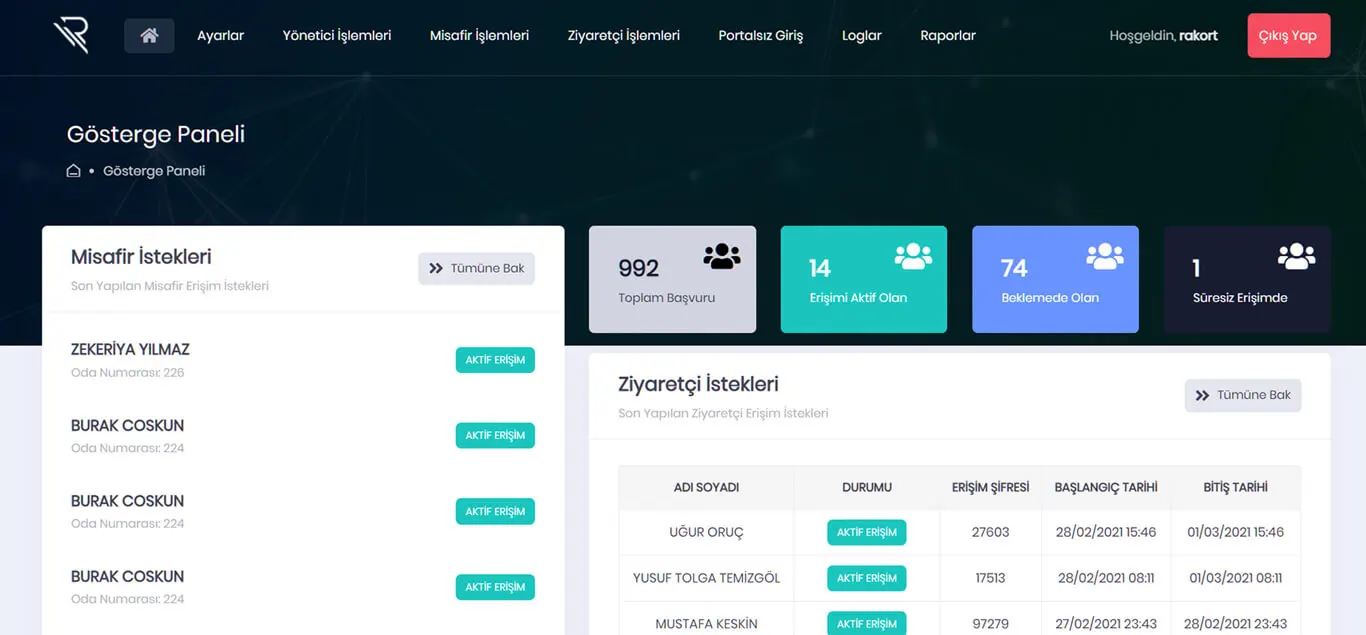Image resolution: width=1366 pixels, height=635 pixels.
Task: Click Aktif Erişim status for Uğur Oruç
Action: 866,532
